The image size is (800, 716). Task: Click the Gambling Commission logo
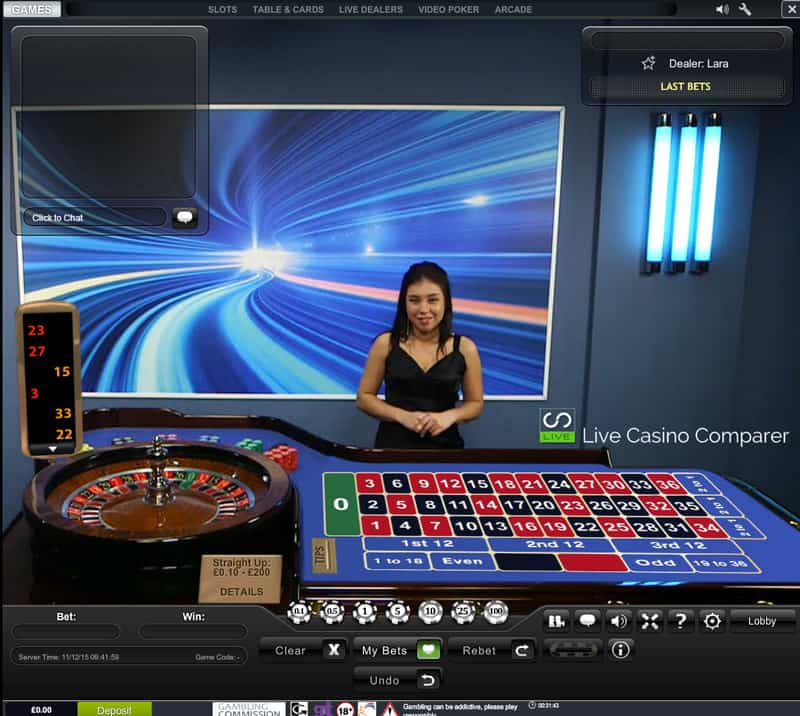pyautogui.click(x=249, y=709)
